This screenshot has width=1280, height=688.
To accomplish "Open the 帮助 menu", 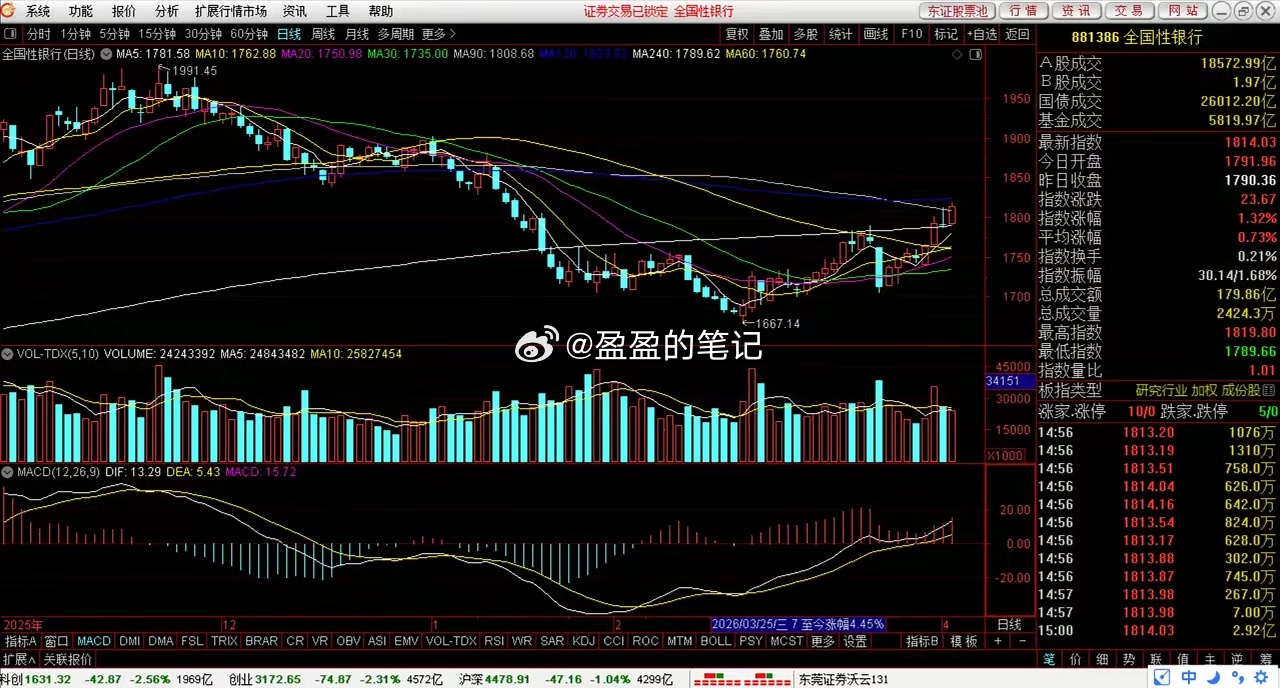I will pos(381,11).
